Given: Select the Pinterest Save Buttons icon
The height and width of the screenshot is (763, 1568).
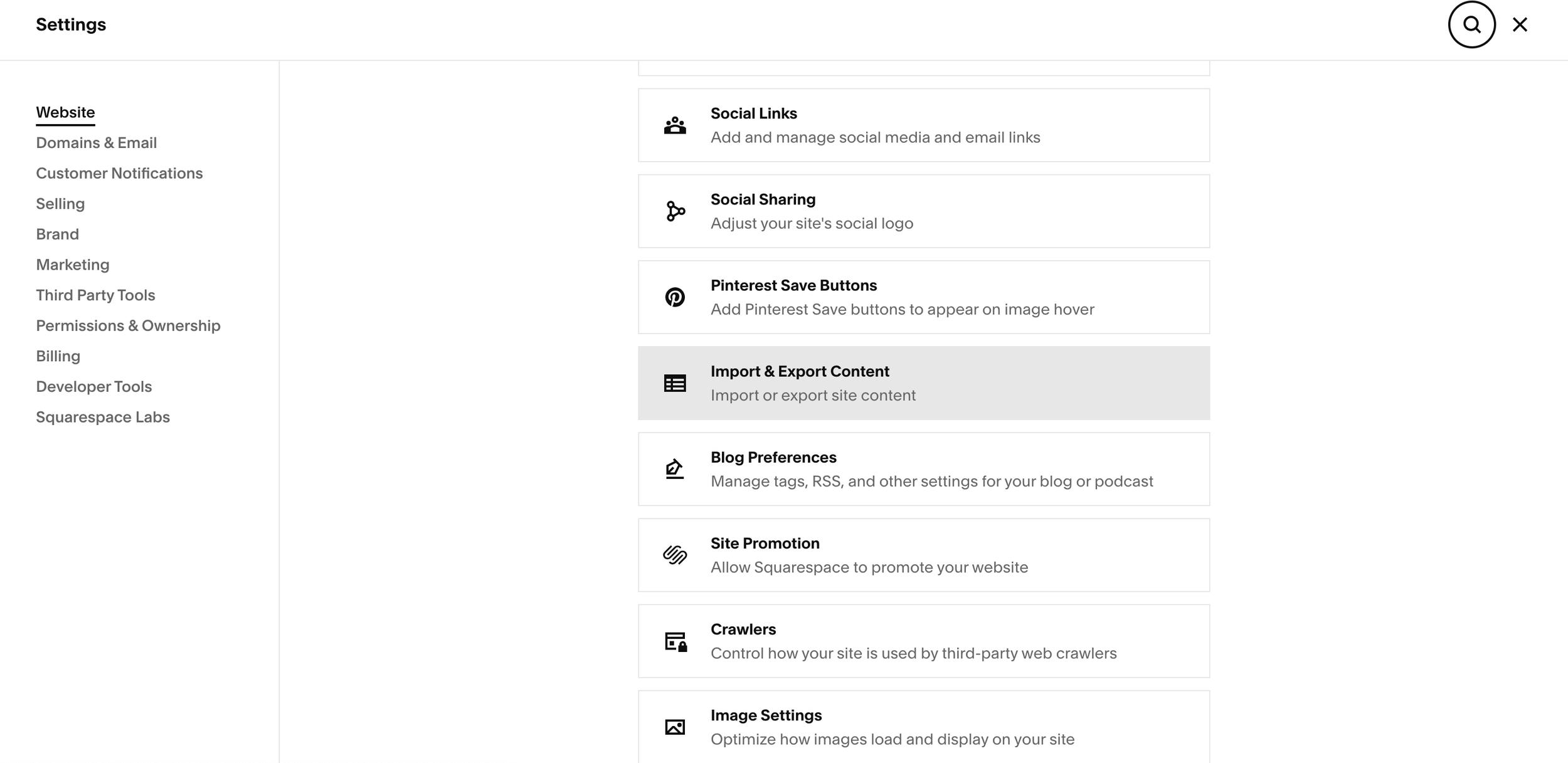Looking at the screenshot, I should (674, 297).
